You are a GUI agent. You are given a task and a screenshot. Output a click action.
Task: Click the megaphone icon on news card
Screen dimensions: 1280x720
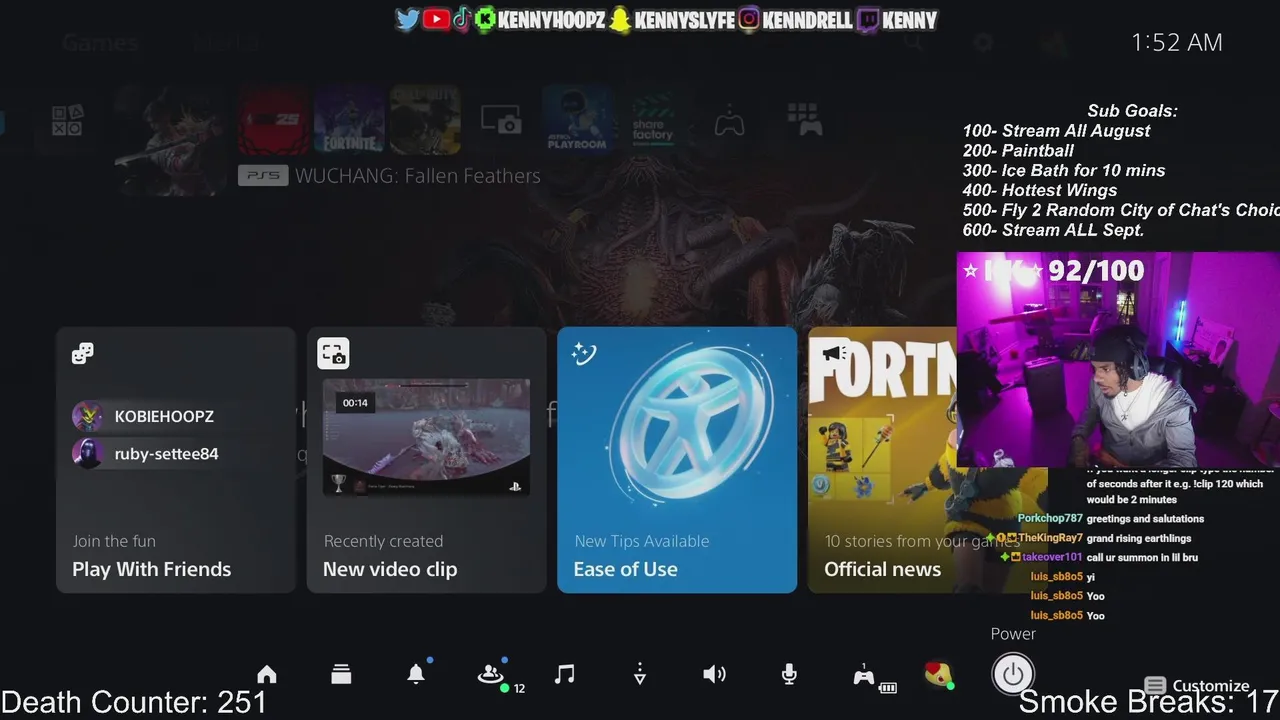(x=834, y=351)
